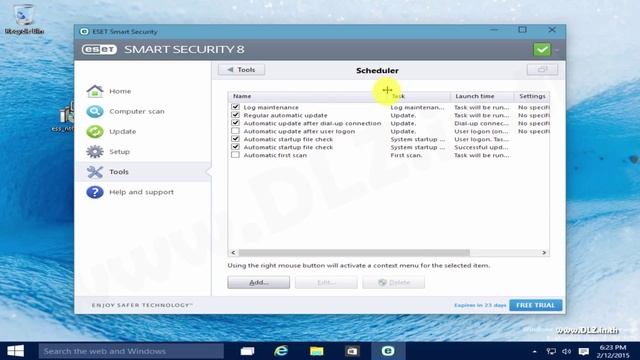Click the Windows Start button
640x360 pixels.
click(x=16, y=351)
